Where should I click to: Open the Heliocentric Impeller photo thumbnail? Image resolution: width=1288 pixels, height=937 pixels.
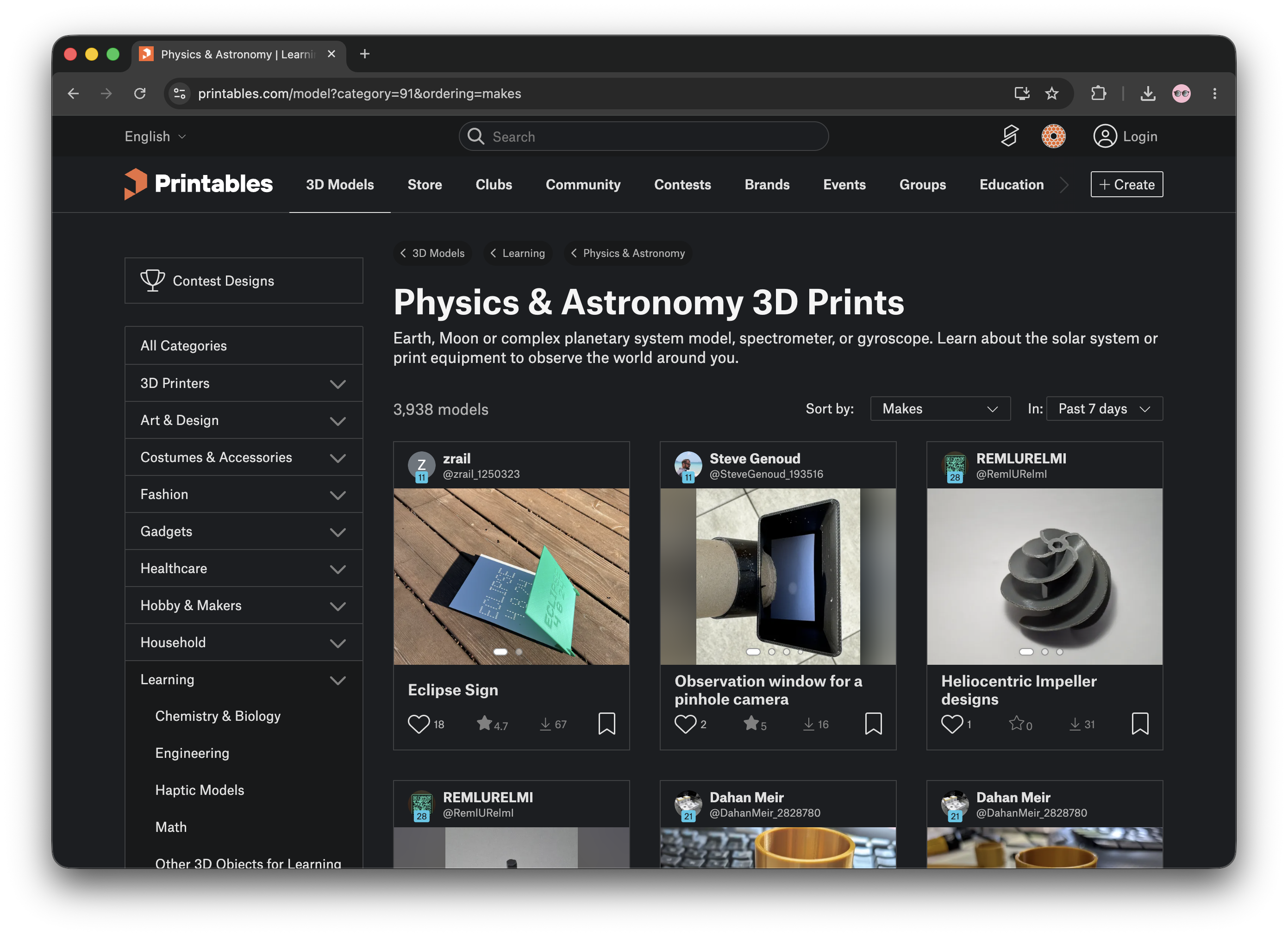click(x=1044, y=576)
